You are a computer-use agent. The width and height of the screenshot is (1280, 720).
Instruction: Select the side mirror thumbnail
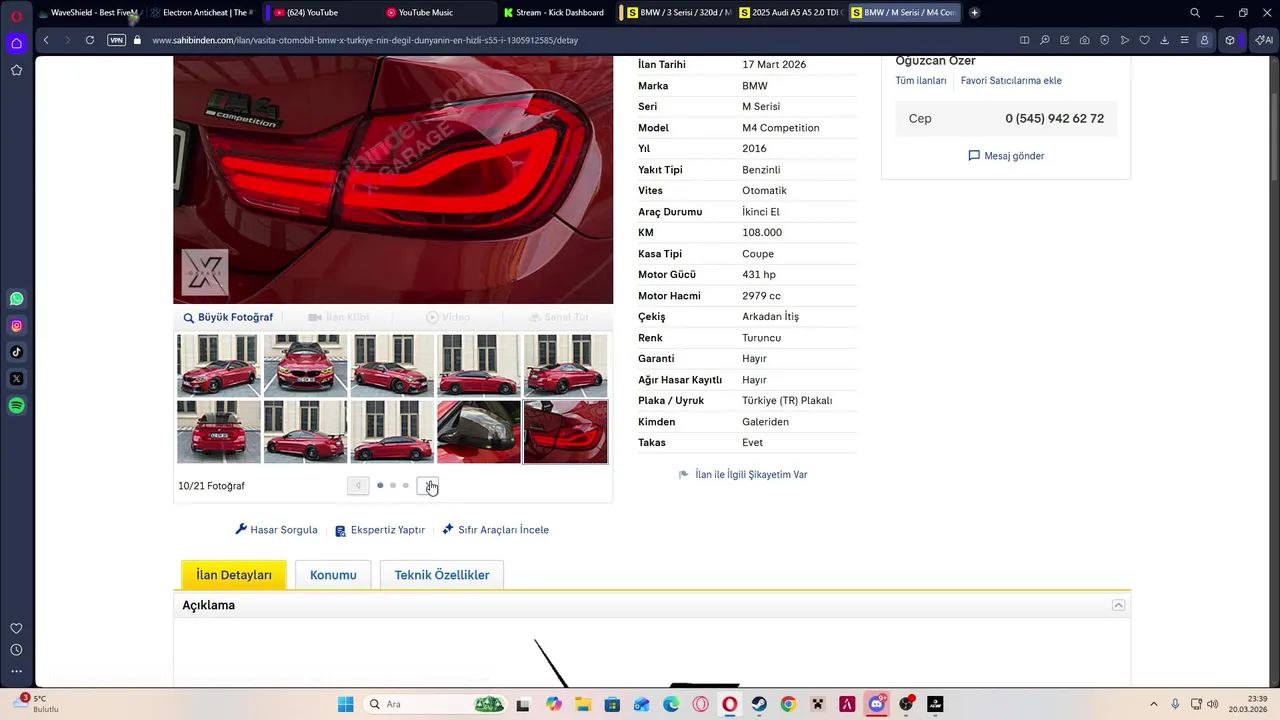coord(479,432)
